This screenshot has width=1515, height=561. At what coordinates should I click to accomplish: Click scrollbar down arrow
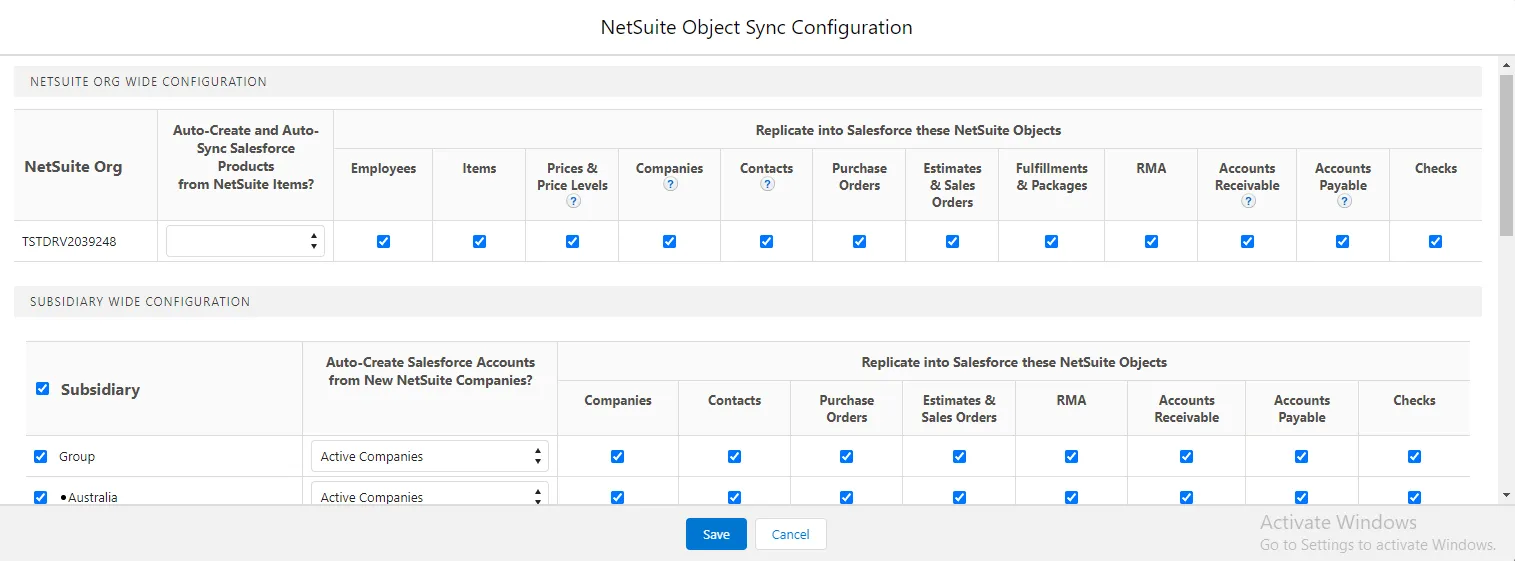tap(1506, 495)
